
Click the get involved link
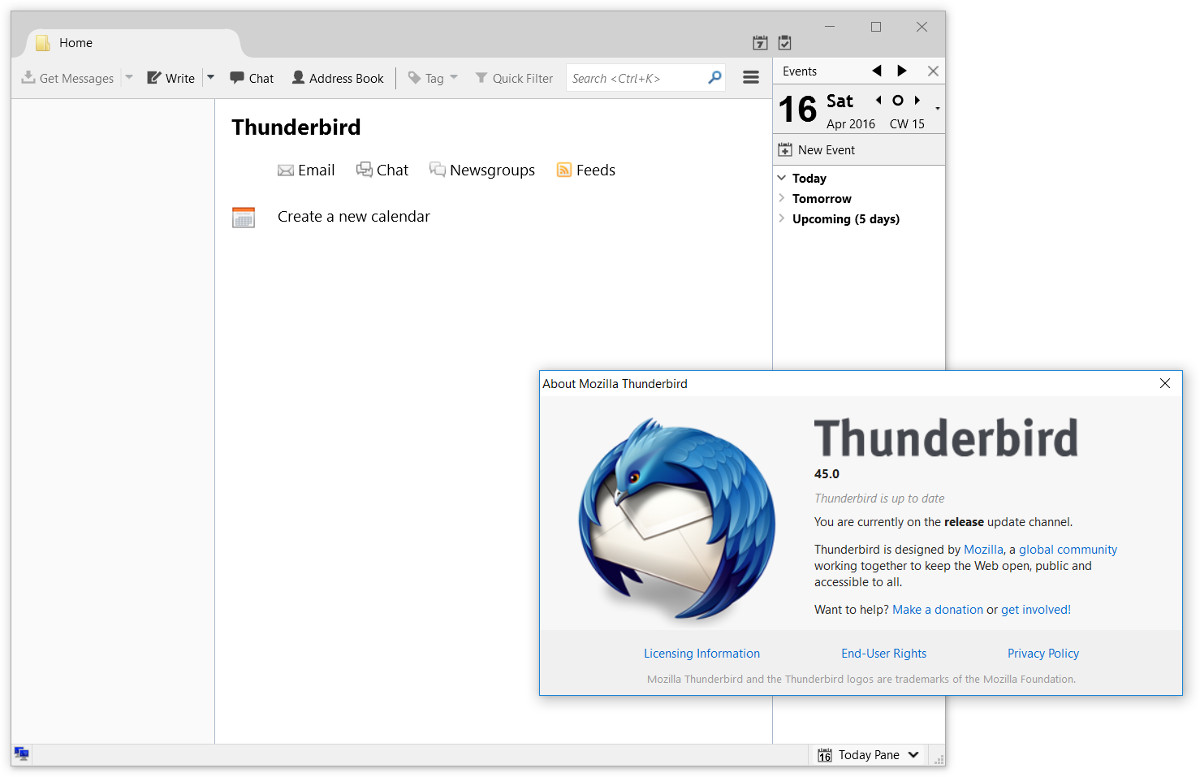(x=1035, y=609)
